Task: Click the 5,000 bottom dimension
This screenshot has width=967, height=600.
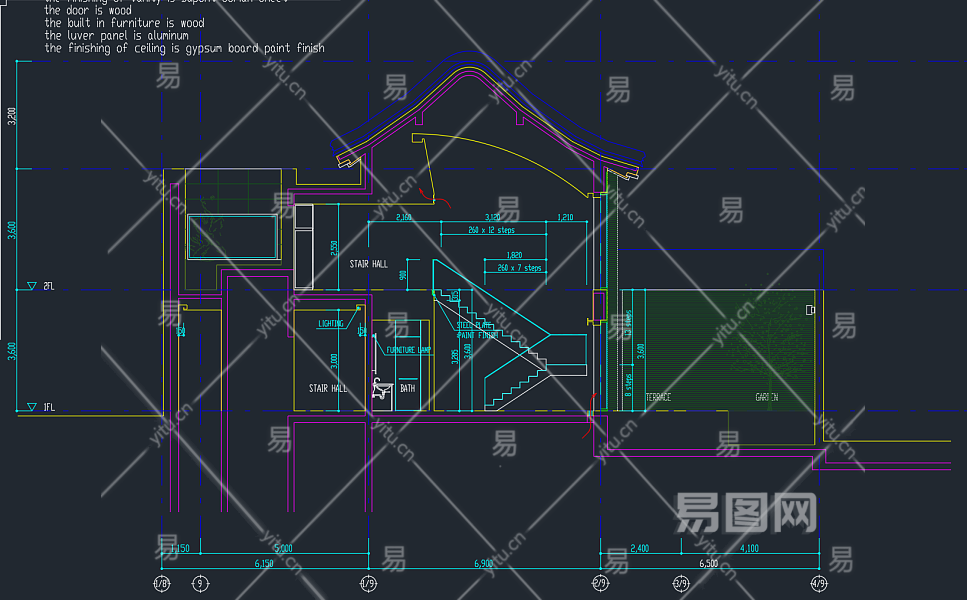Action: coord(283,548)
